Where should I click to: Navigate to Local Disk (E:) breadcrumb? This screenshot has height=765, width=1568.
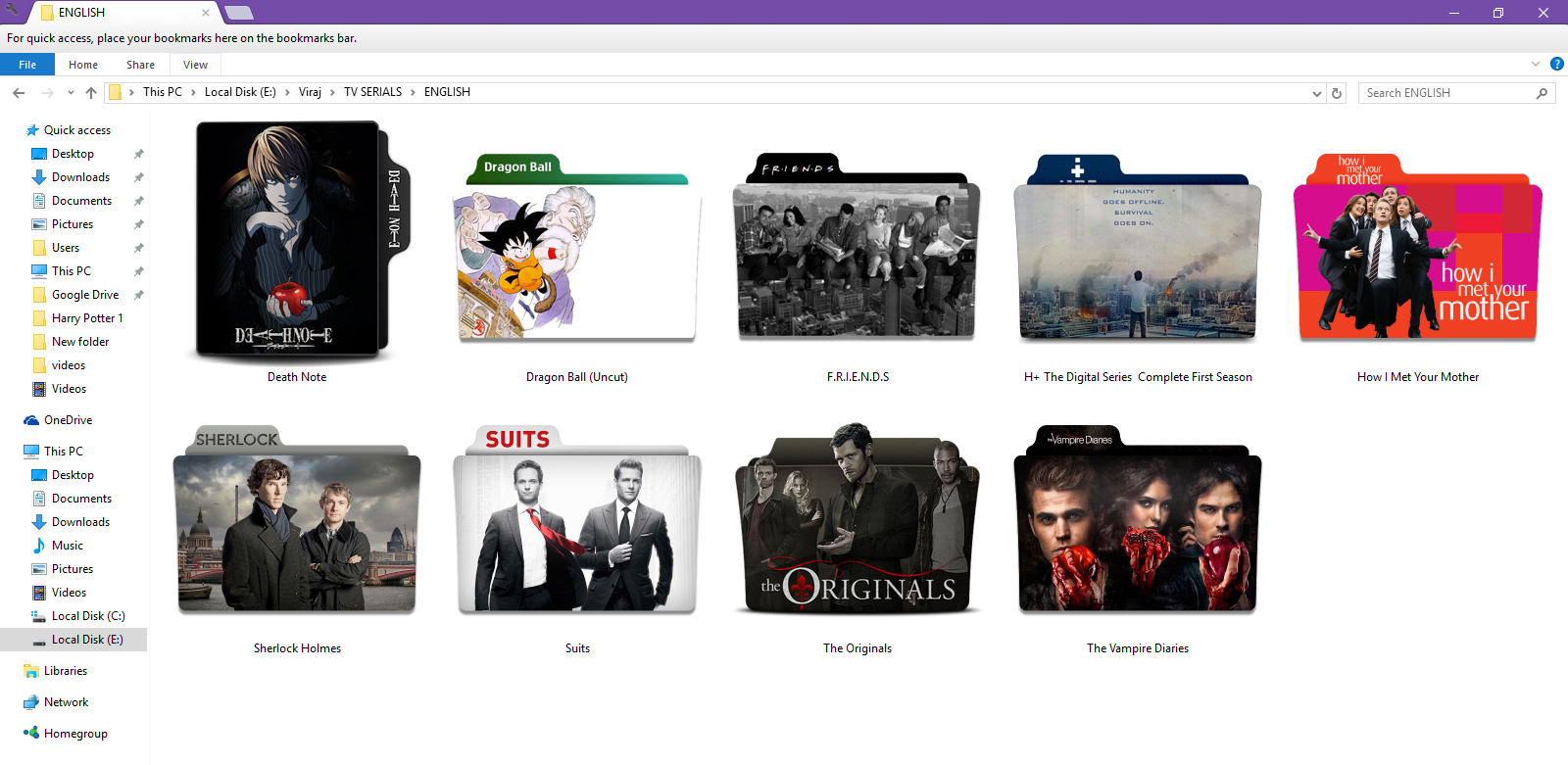240,92
